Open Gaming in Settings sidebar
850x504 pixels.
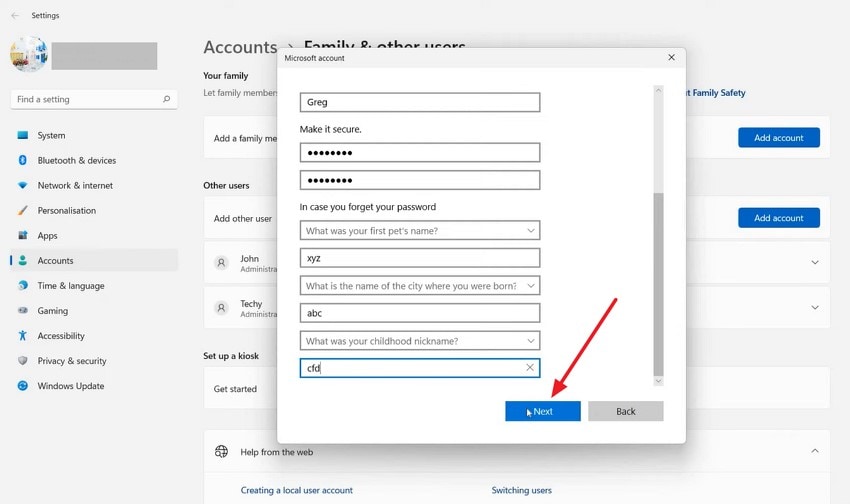click(x=94, y=311)
